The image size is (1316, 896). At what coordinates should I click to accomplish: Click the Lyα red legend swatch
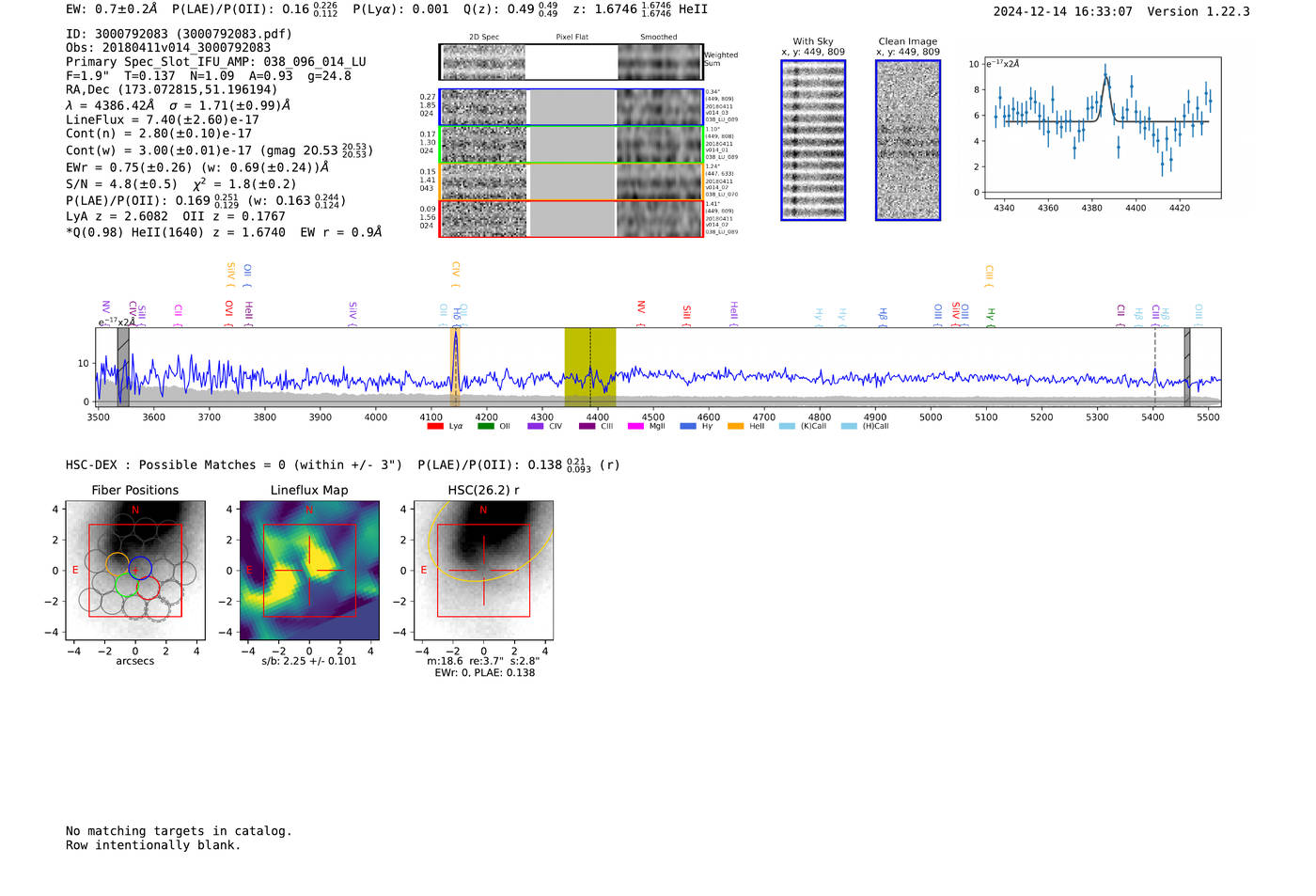(x=435, y=426)
